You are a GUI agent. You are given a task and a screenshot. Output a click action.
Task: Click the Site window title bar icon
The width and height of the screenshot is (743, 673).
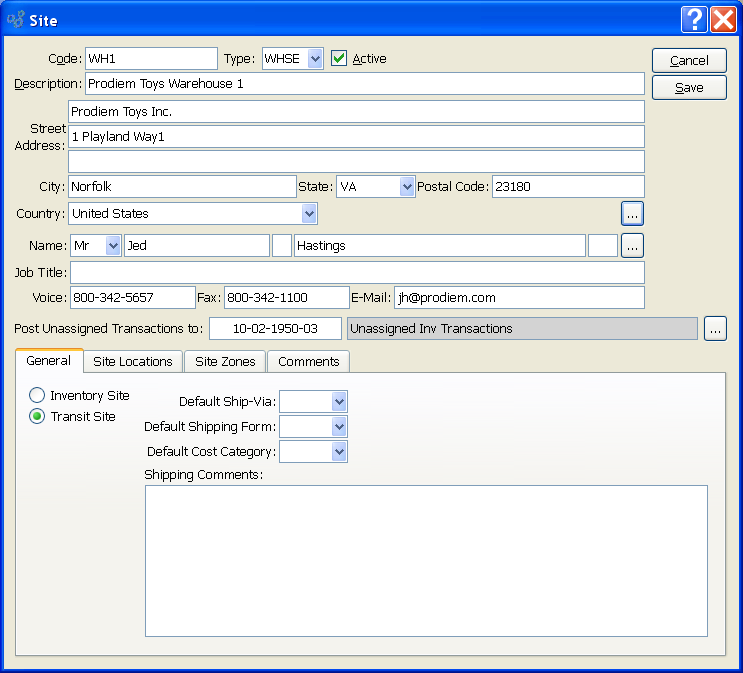point(16,20)
